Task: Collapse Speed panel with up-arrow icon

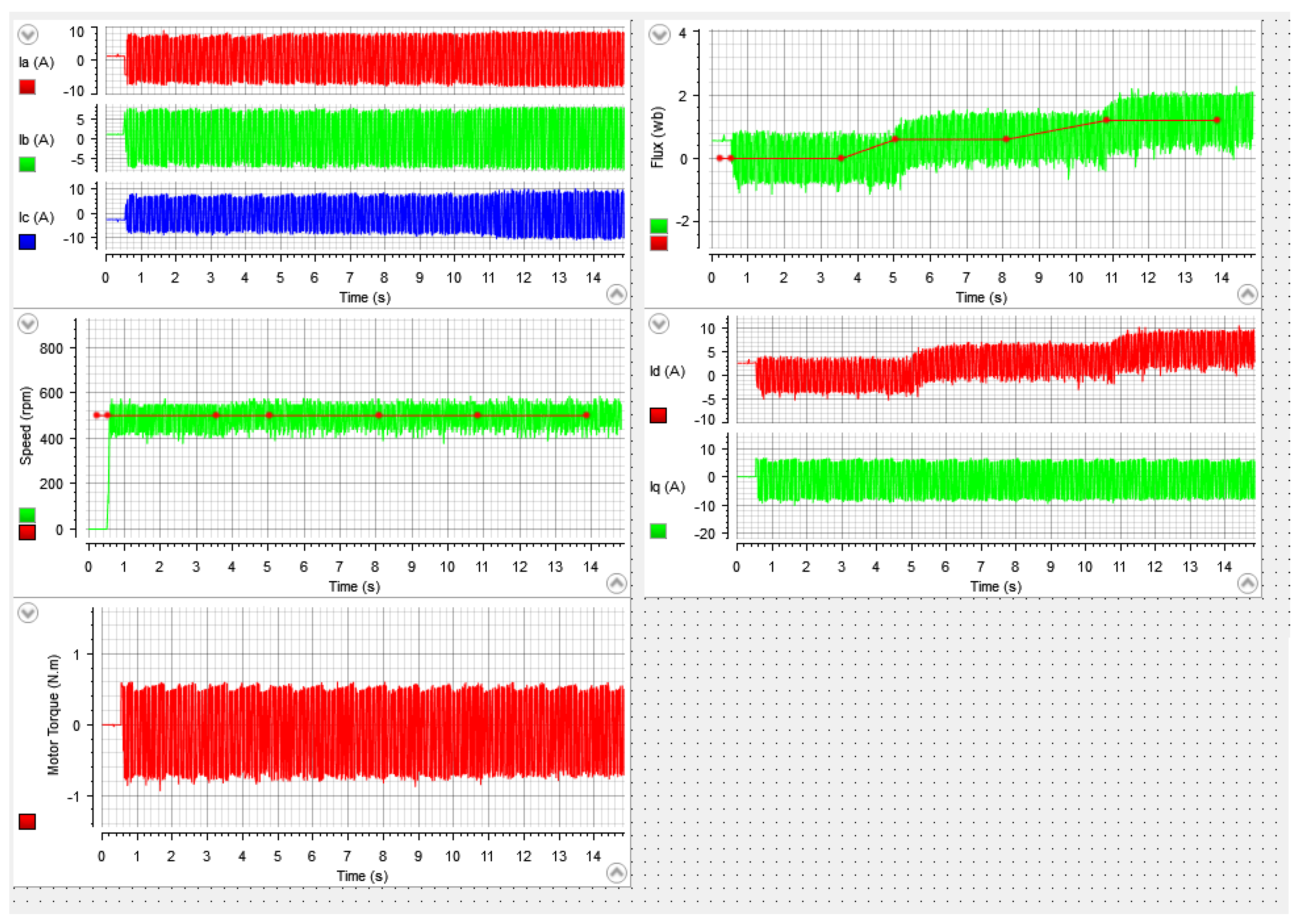Action: (x=616, y=583)
